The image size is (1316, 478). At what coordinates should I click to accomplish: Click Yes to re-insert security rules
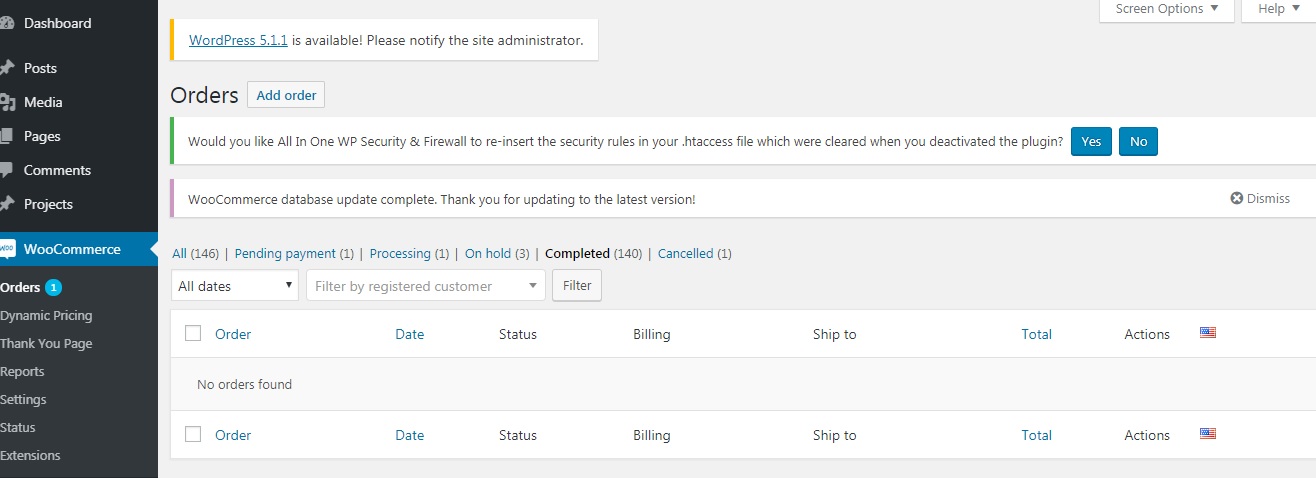[x=1091, y=142]
